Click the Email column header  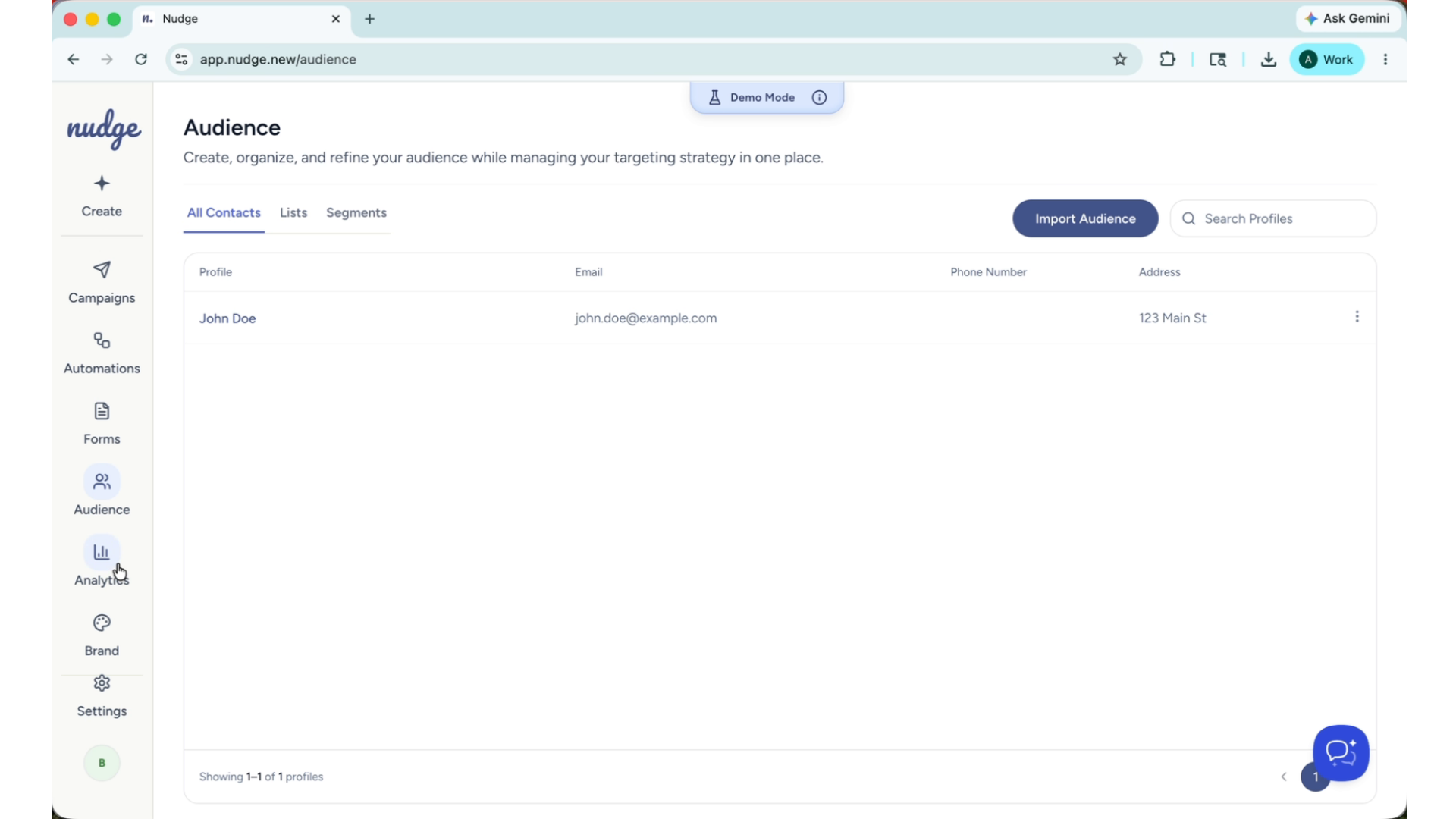click(x=588, y=272)
